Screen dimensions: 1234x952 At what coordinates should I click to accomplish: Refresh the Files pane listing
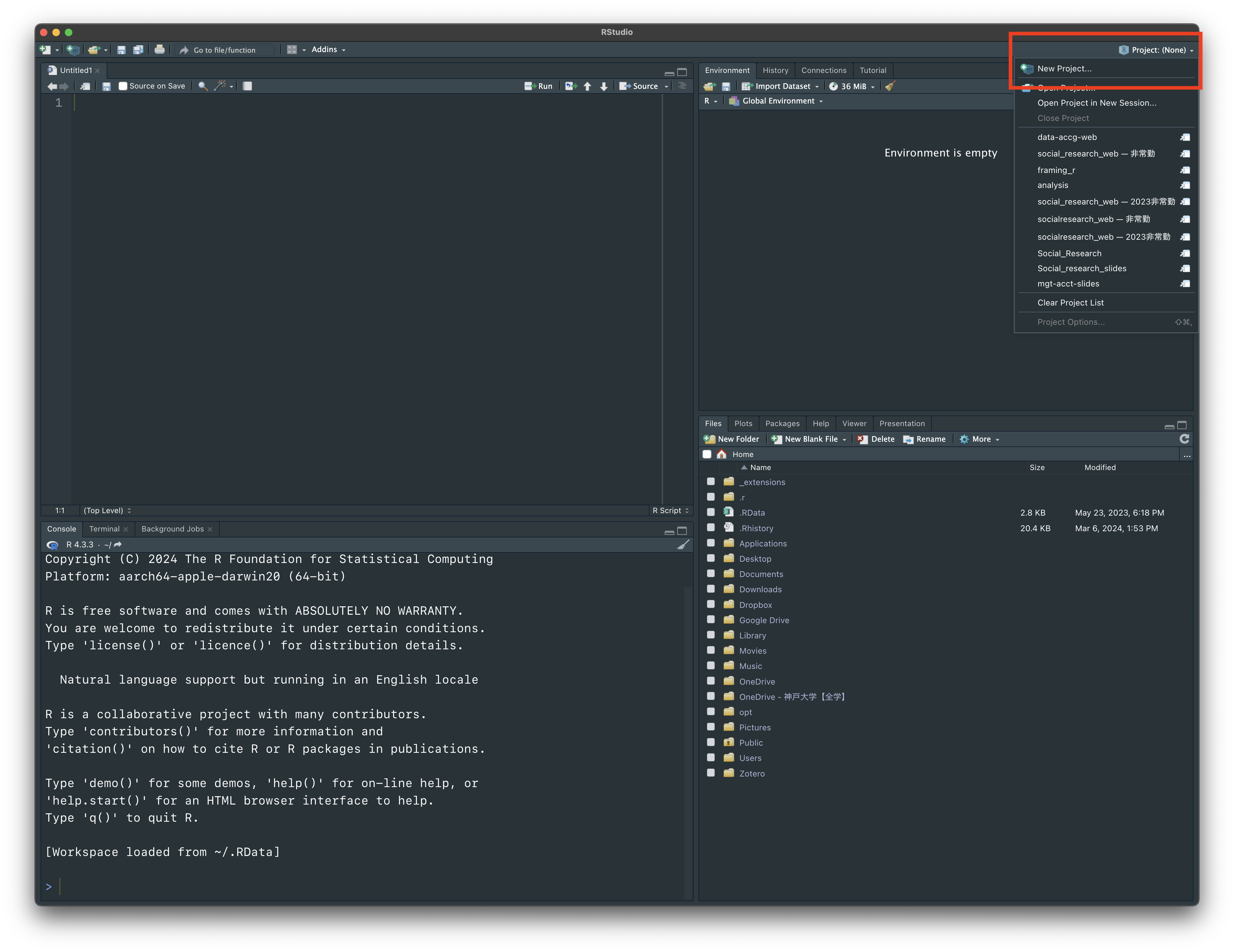pos(1184,439)
